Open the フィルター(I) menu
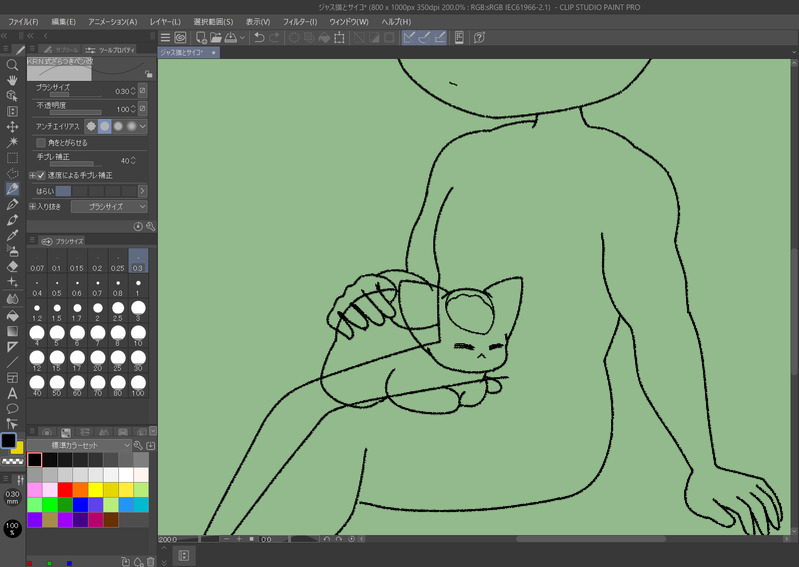799x567 pixels. point(300,22)
